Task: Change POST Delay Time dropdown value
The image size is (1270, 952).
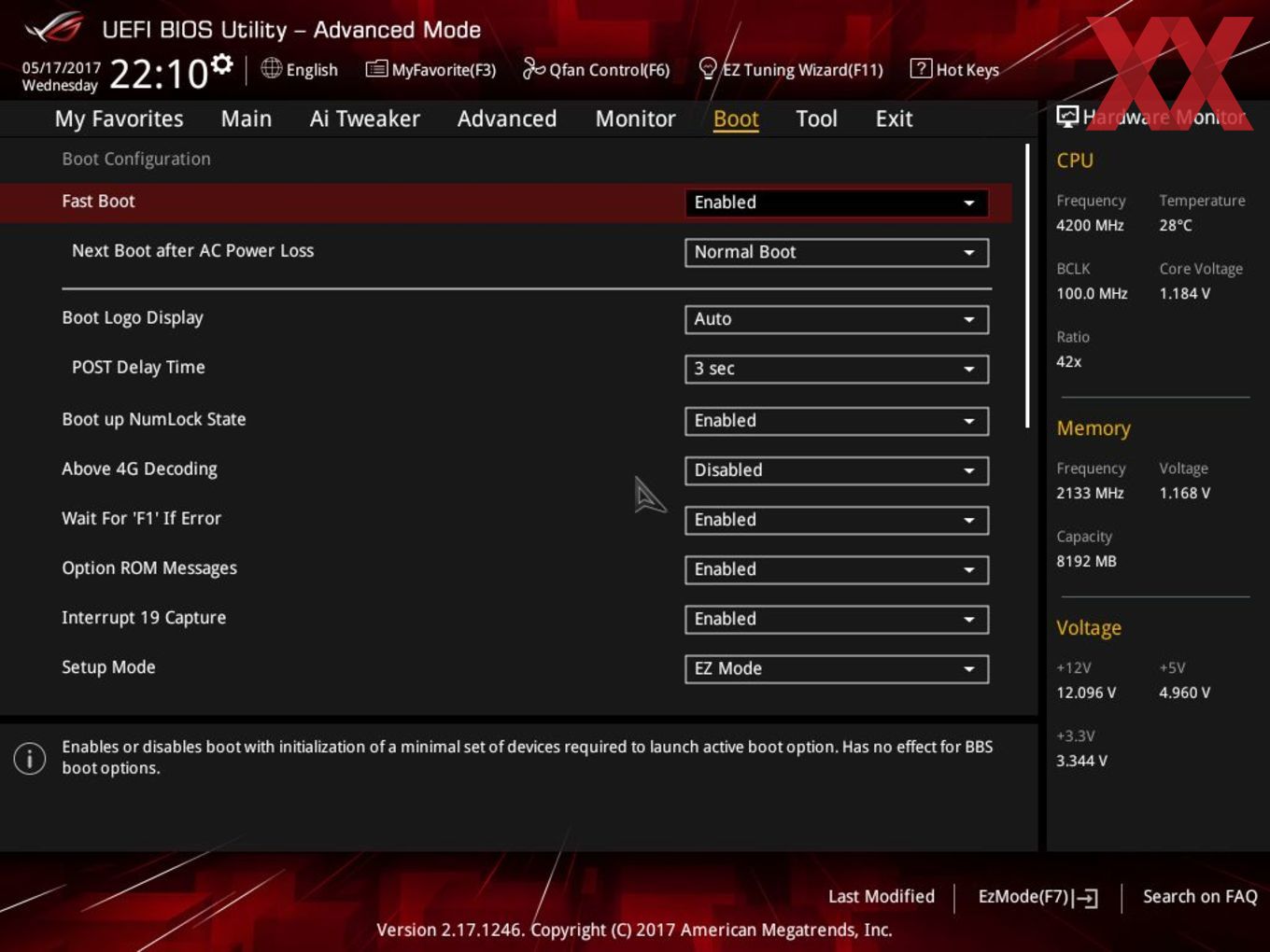Action: tap(837, 369)
